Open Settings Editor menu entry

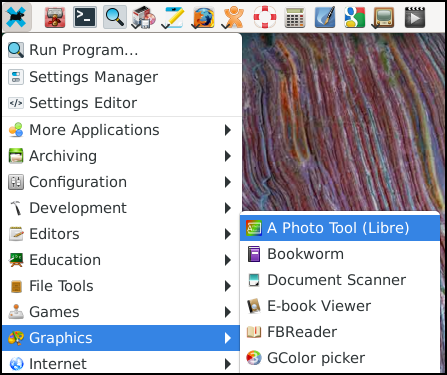tap(122, 103)
